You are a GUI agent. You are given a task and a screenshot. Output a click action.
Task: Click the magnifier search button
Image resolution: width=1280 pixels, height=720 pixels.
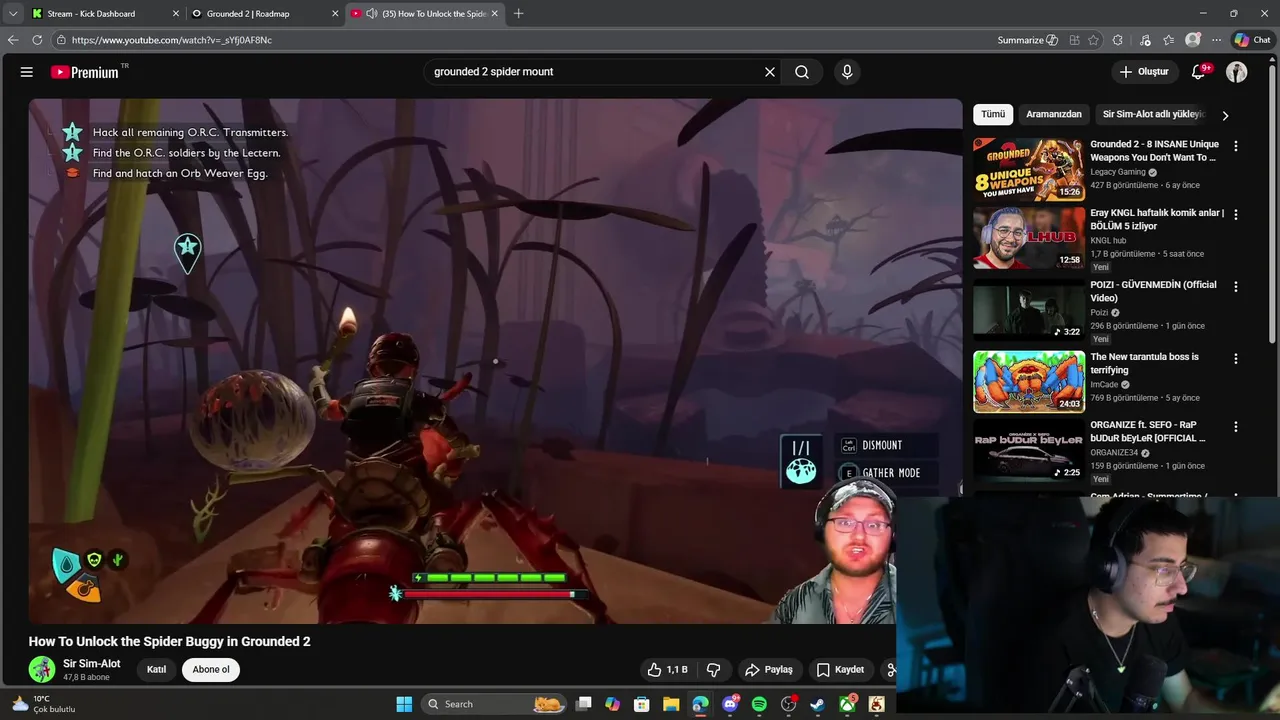click(x=802, y=72)
